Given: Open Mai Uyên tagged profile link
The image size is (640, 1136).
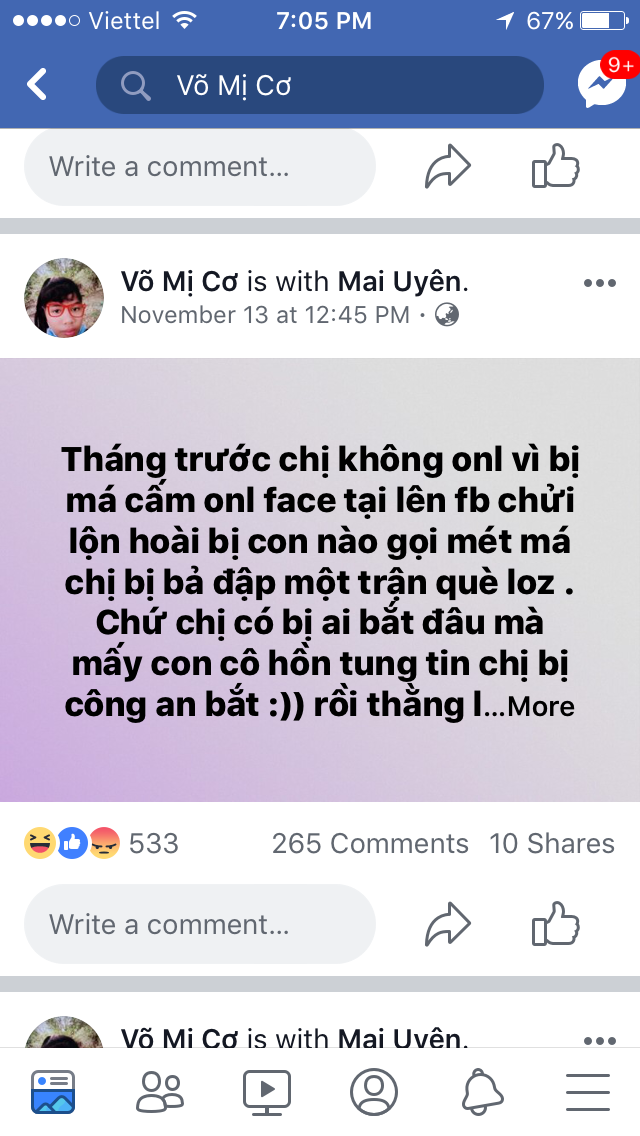Looking at the screenshot, I should coord(399,281).
